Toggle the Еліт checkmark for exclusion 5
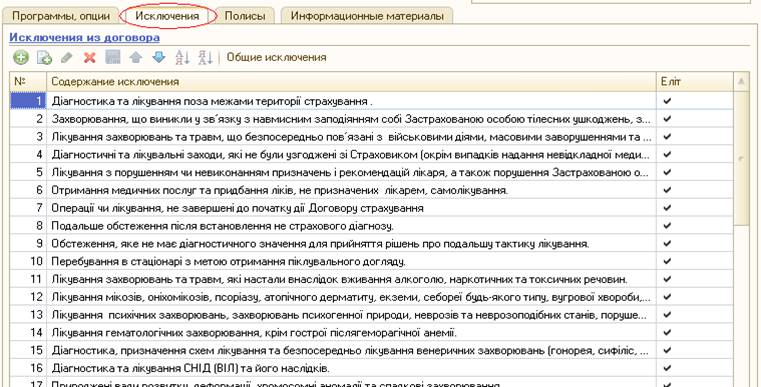Image resolution: width=761 pixels, height=387 pixels. pyautogui.click(x=667, y=172)
